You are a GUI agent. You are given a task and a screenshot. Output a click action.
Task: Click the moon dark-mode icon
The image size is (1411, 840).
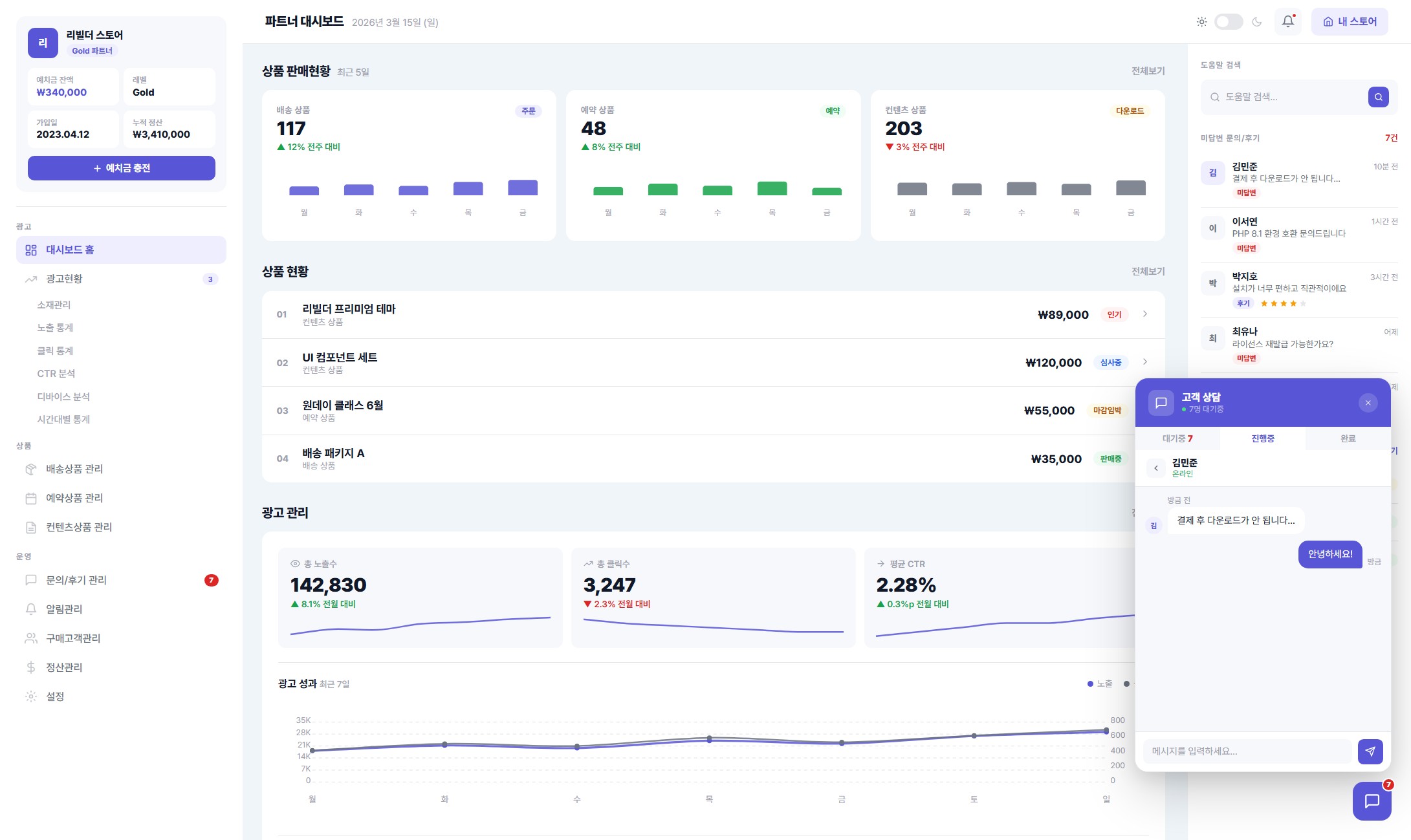coord(1256,21)
